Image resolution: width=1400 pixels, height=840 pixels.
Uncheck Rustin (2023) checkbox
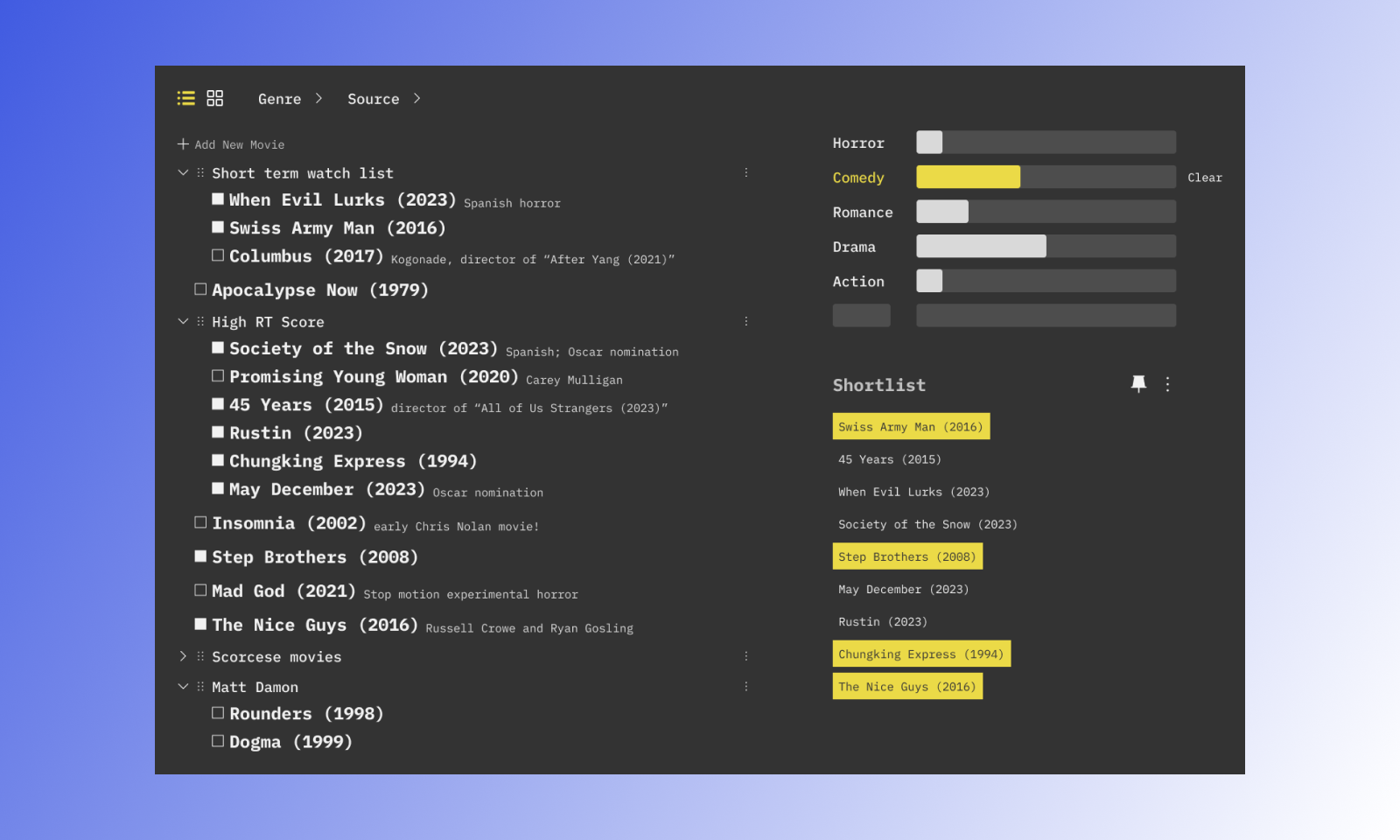pyautogui.click(x=218, y=431)
